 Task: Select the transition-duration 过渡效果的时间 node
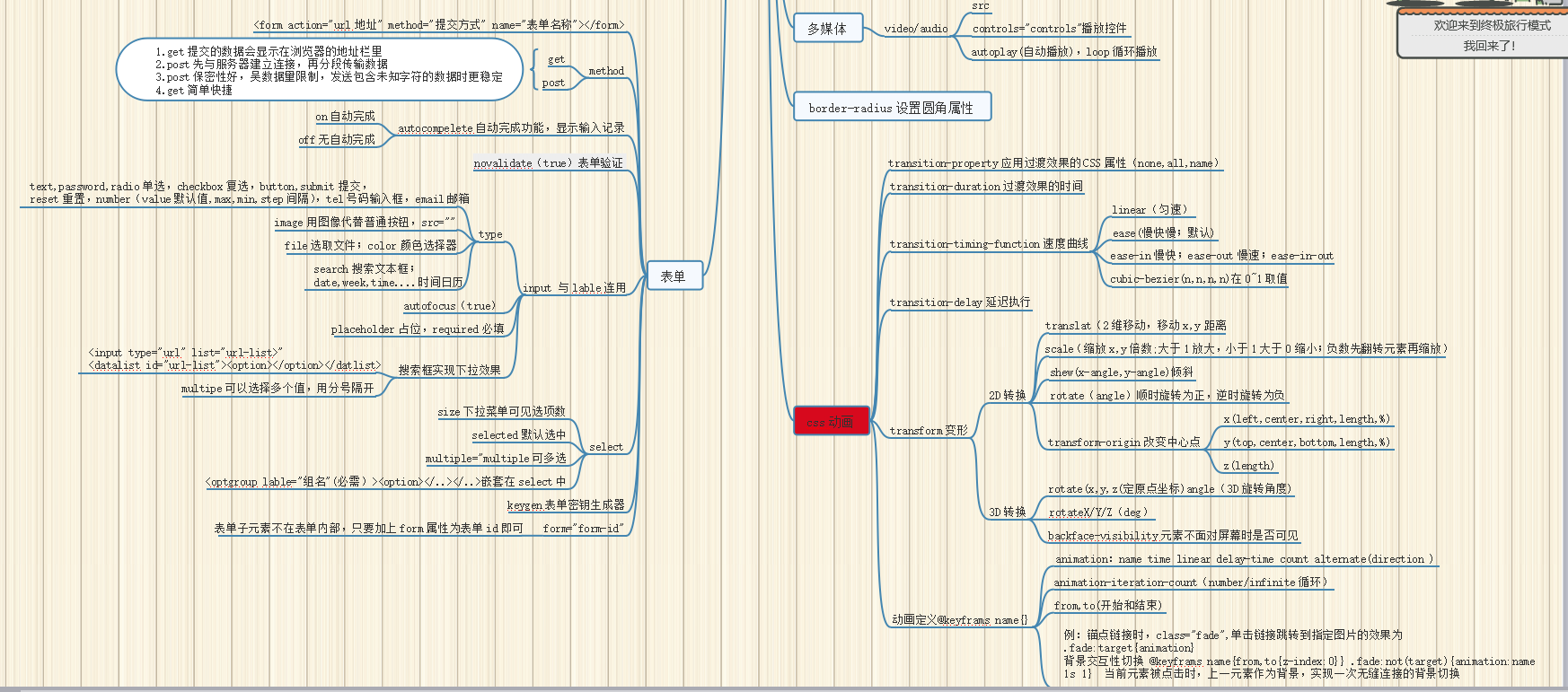(986, 187)
